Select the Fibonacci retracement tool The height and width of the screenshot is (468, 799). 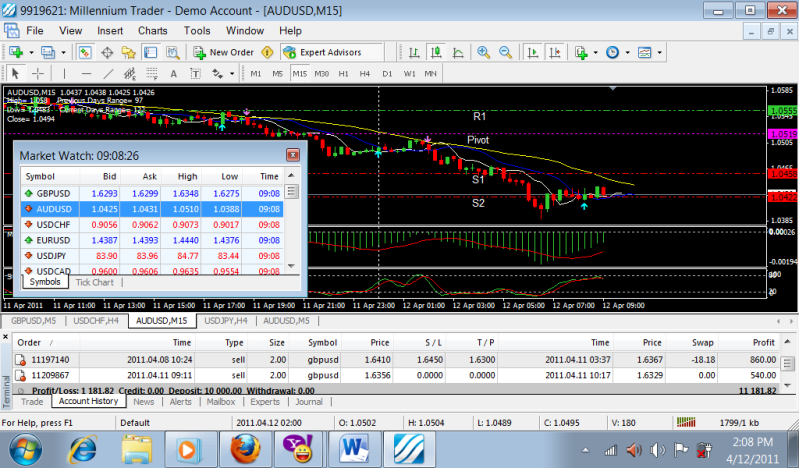(152, 74)
